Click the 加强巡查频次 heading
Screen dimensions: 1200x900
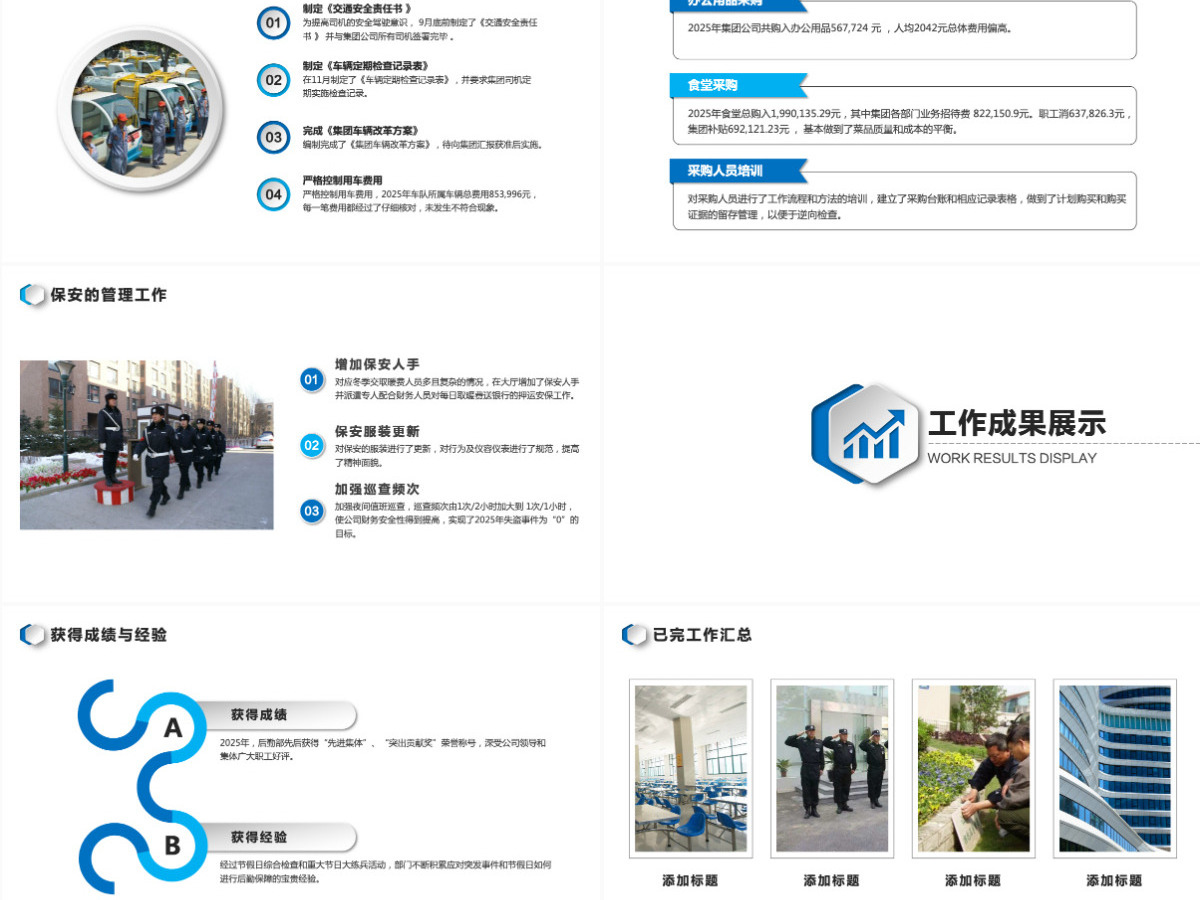377,489
